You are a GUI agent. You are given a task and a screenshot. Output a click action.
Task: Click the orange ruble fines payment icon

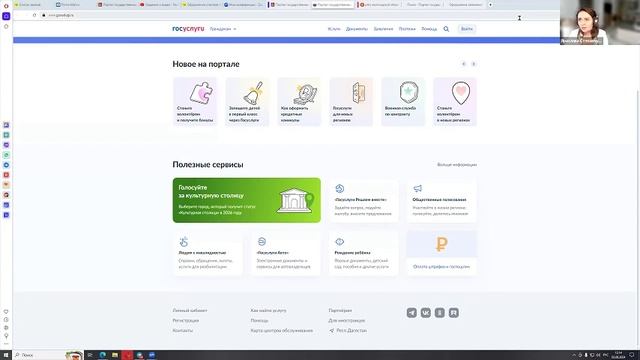[441, 244]
